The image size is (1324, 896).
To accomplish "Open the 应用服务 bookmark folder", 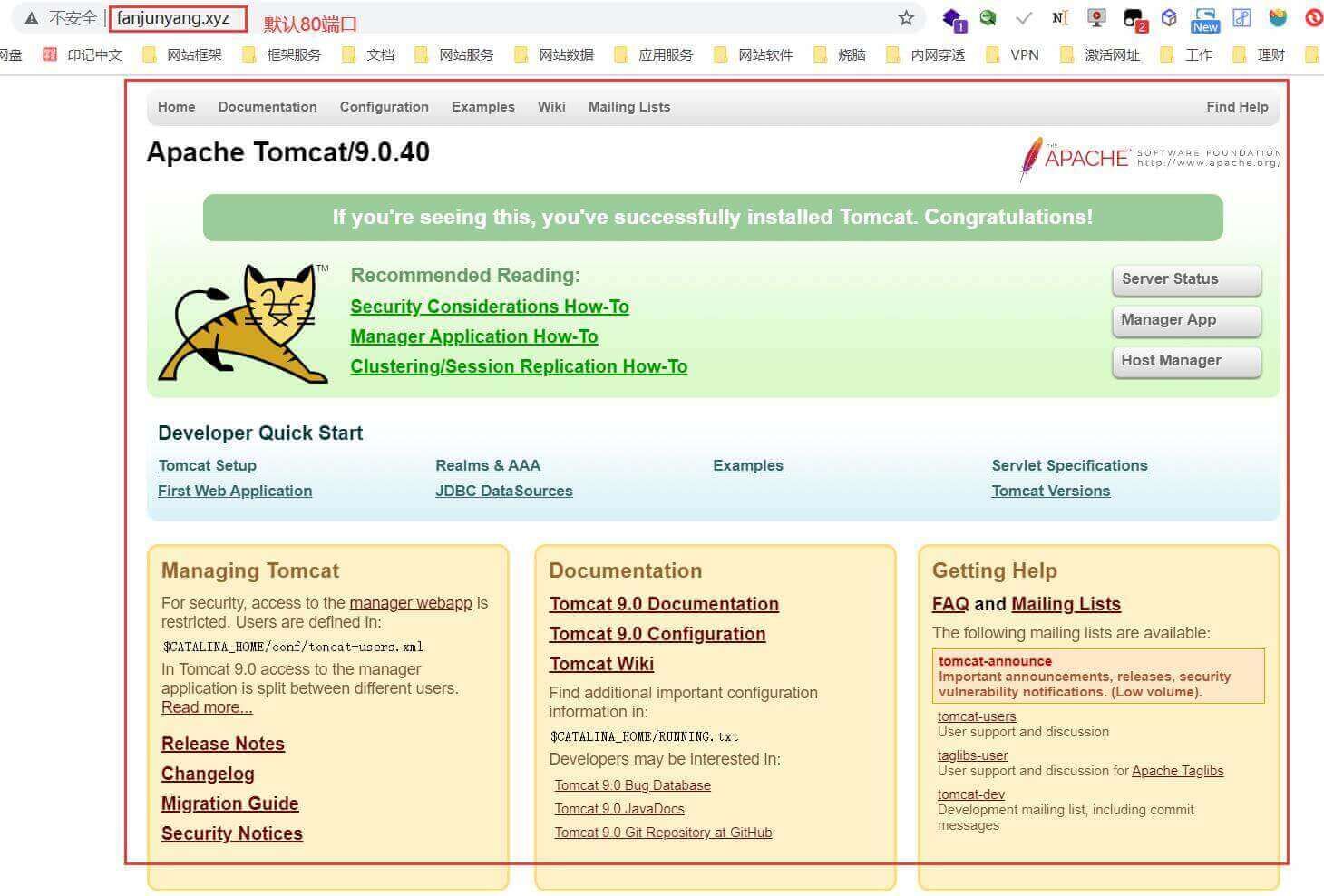I will point(654,54).
